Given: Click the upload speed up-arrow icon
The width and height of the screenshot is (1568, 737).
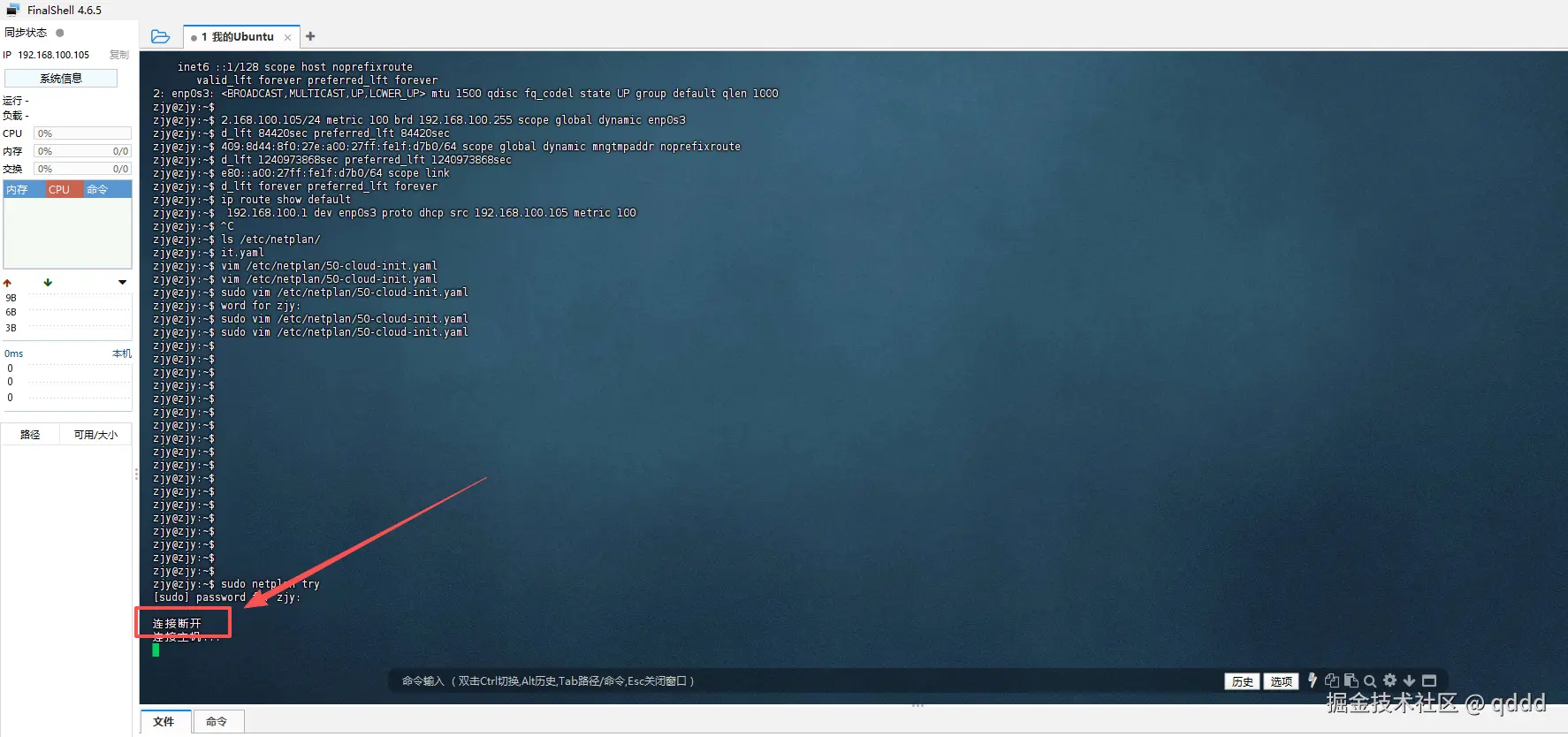Looking at the screenshot, I should 8,283.
